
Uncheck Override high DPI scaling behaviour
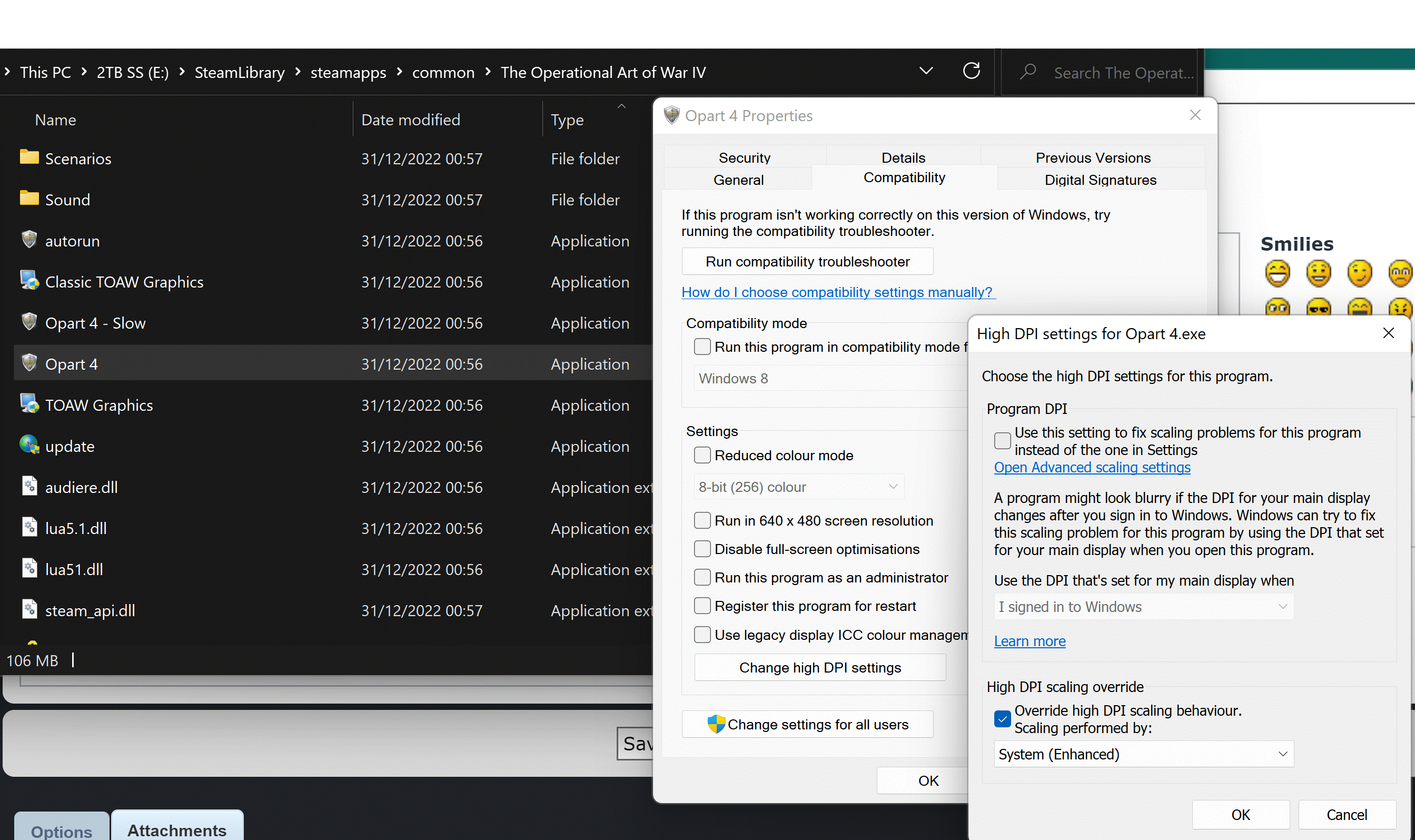coord(1003,718)
